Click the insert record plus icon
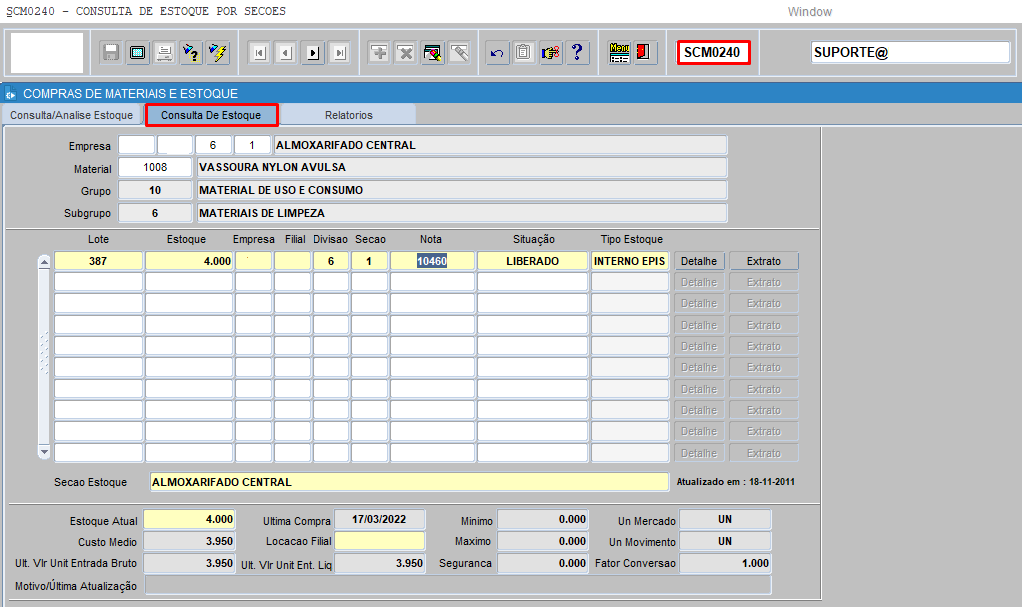The image size is (1022, 607). point(379,52)
